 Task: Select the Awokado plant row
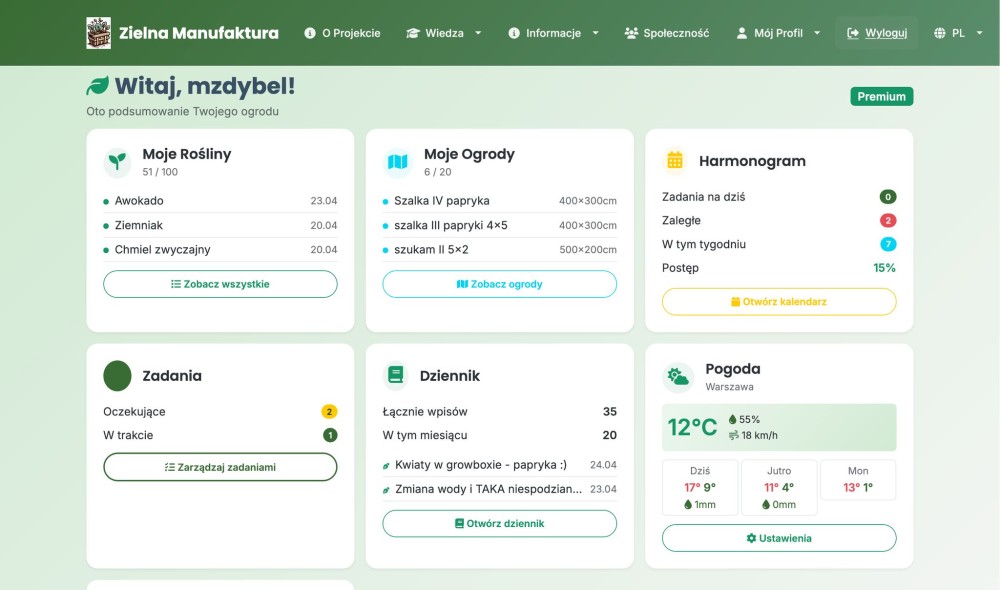[220, 200]
